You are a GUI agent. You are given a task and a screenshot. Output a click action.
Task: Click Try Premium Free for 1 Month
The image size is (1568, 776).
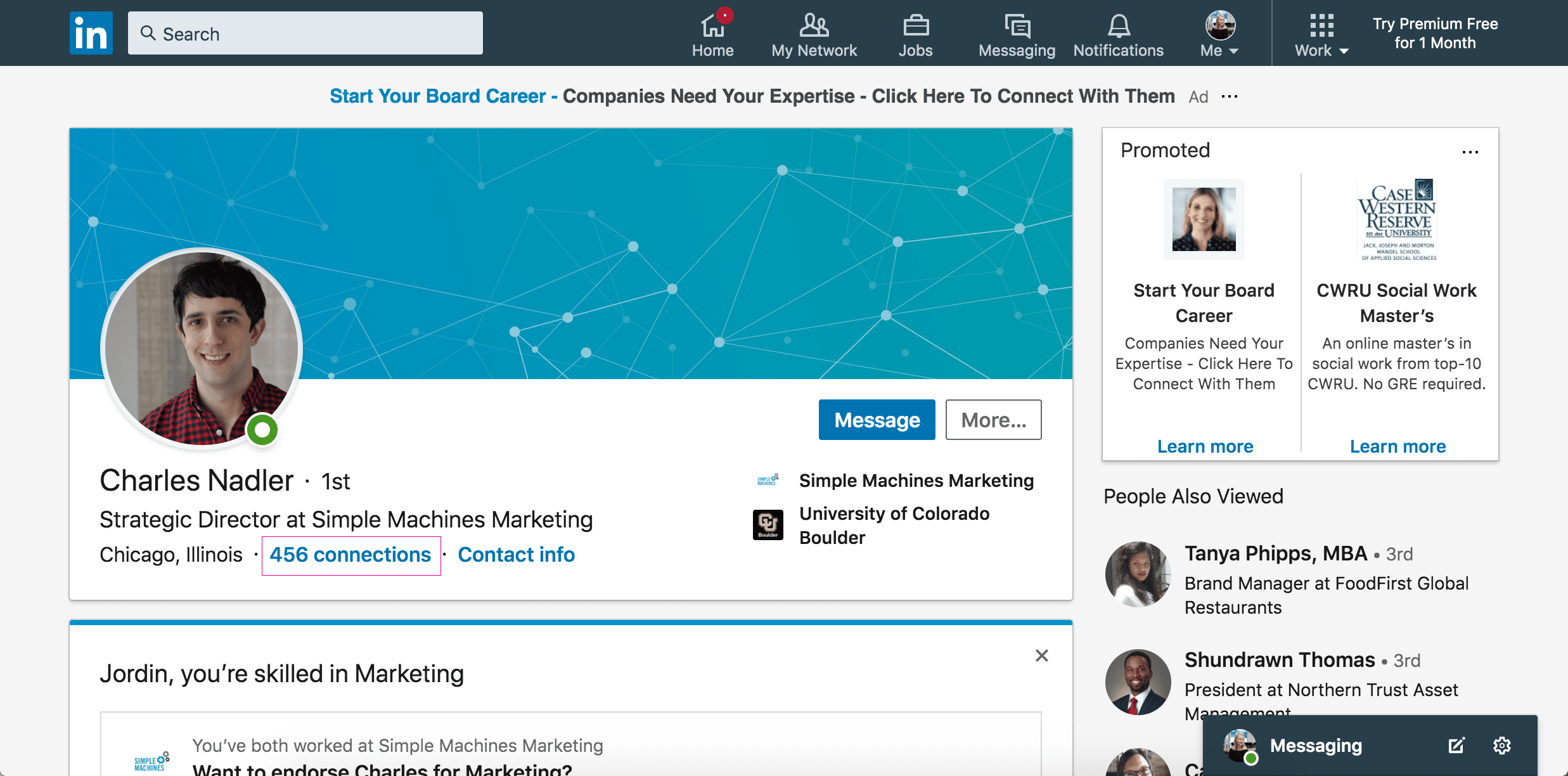click(x=1436, y=34)
